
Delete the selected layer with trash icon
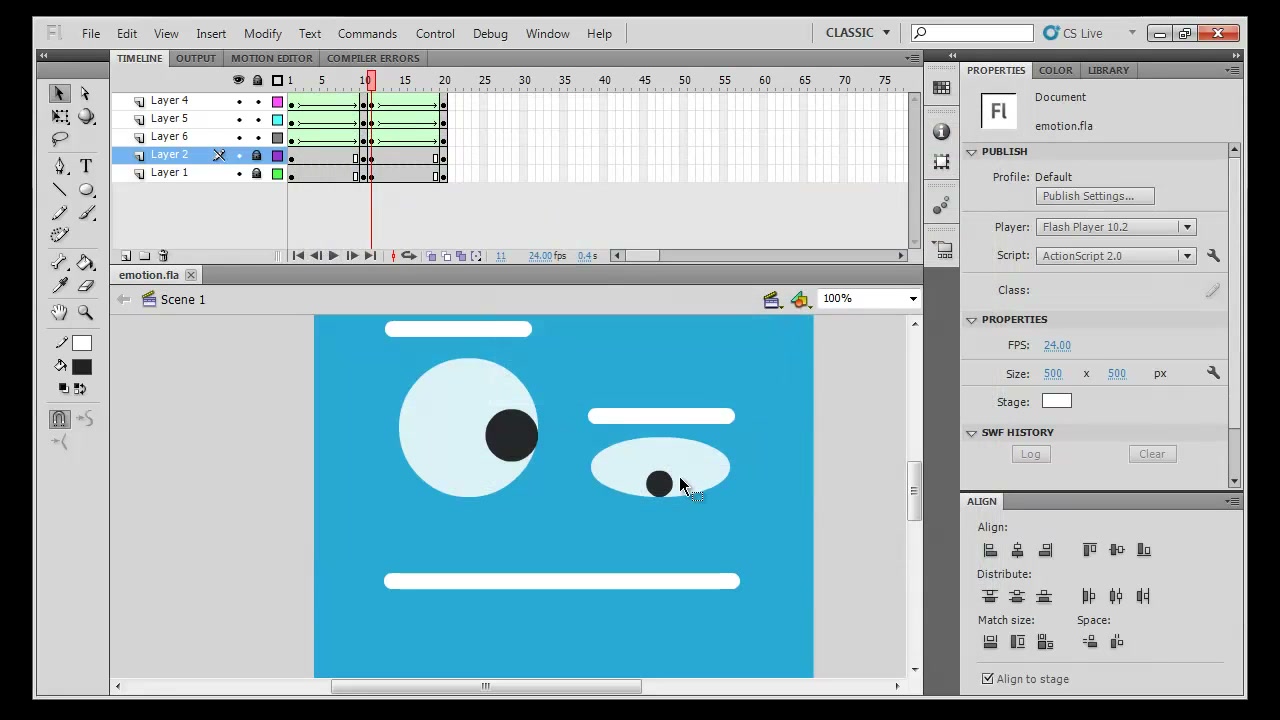163,256
